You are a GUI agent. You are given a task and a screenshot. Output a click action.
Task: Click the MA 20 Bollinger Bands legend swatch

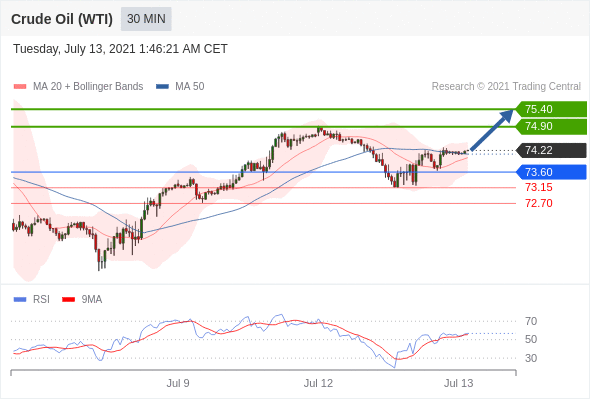coord(20,87)
